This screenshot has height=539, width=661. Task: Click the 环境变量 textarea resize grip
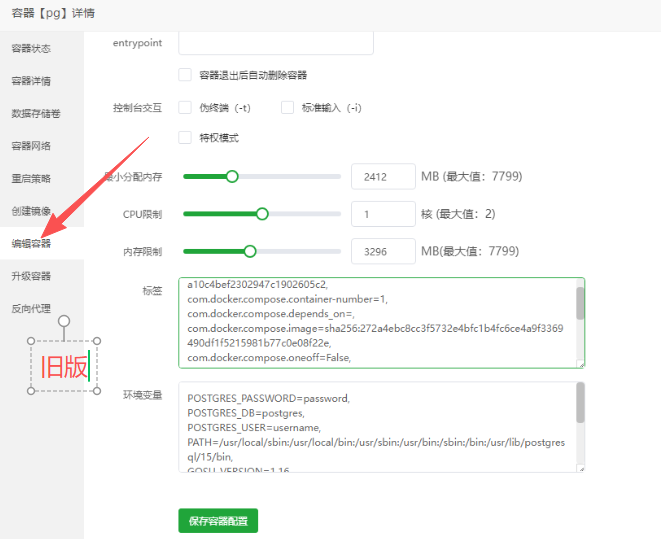click(581, 469)
